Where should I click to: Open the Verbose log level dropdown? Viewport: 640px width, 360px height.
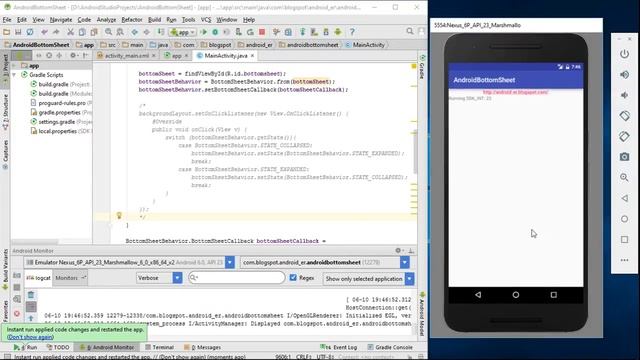(159, 278)
